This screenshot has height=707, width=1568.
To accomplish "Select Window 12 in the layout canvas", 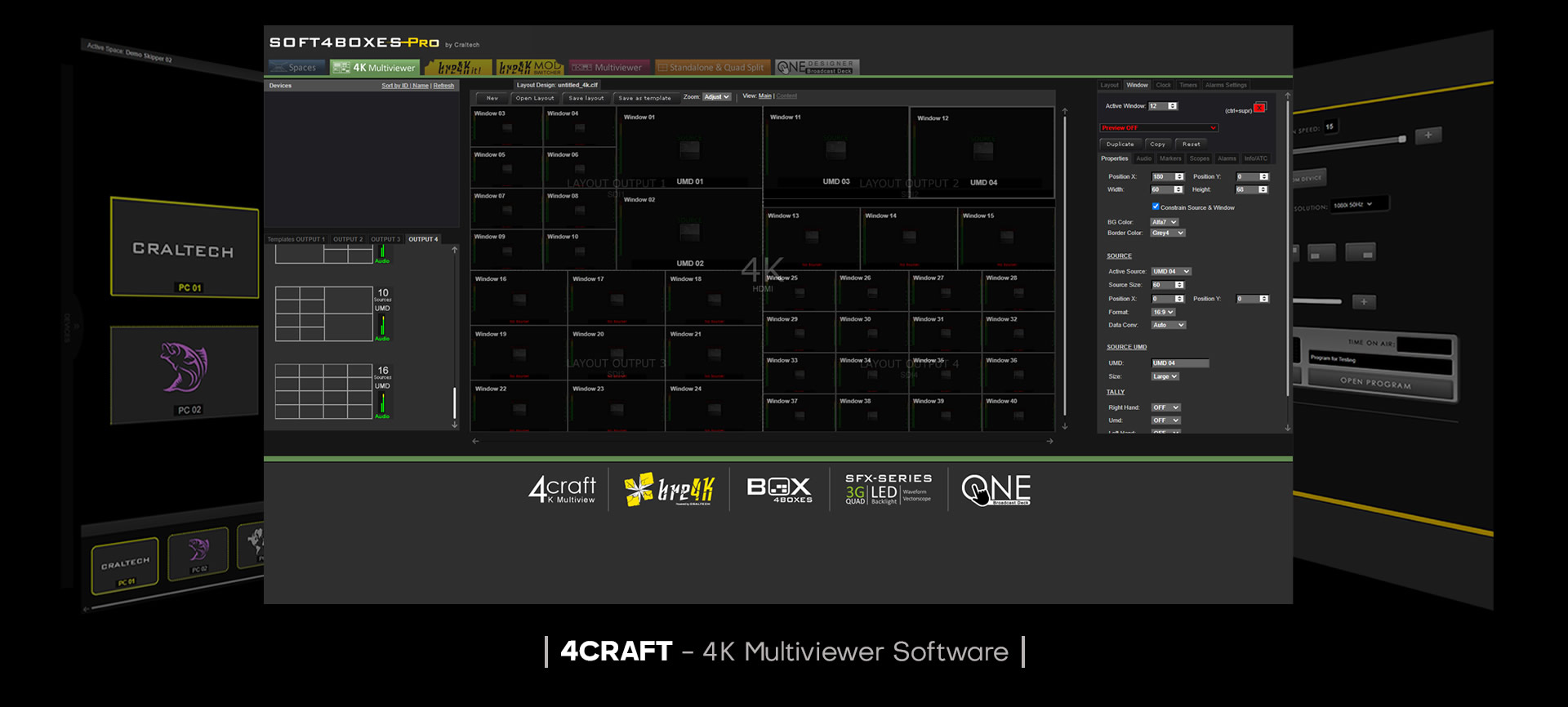I will coord(982,152).
